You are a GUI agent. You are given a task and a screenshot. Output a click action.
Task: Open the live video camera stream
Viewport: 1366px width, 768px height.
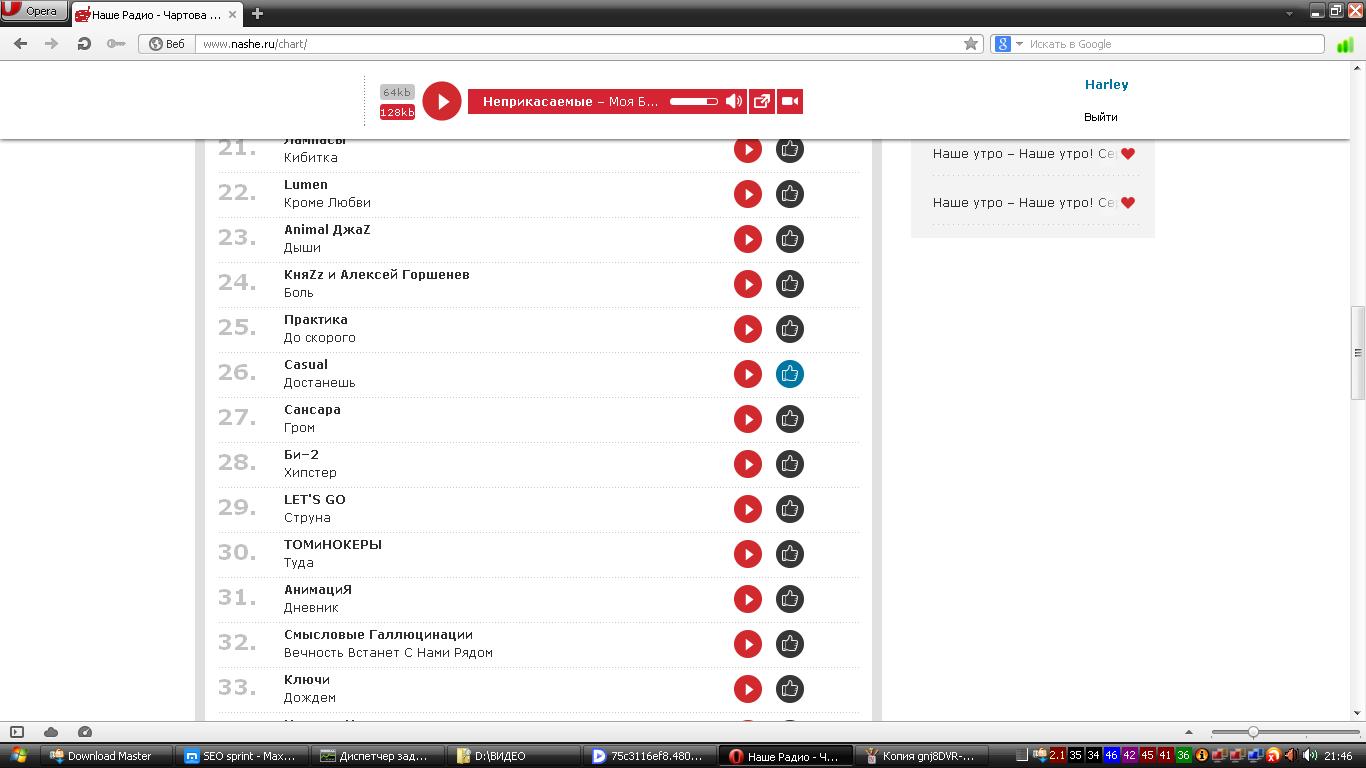click(790, 101)
